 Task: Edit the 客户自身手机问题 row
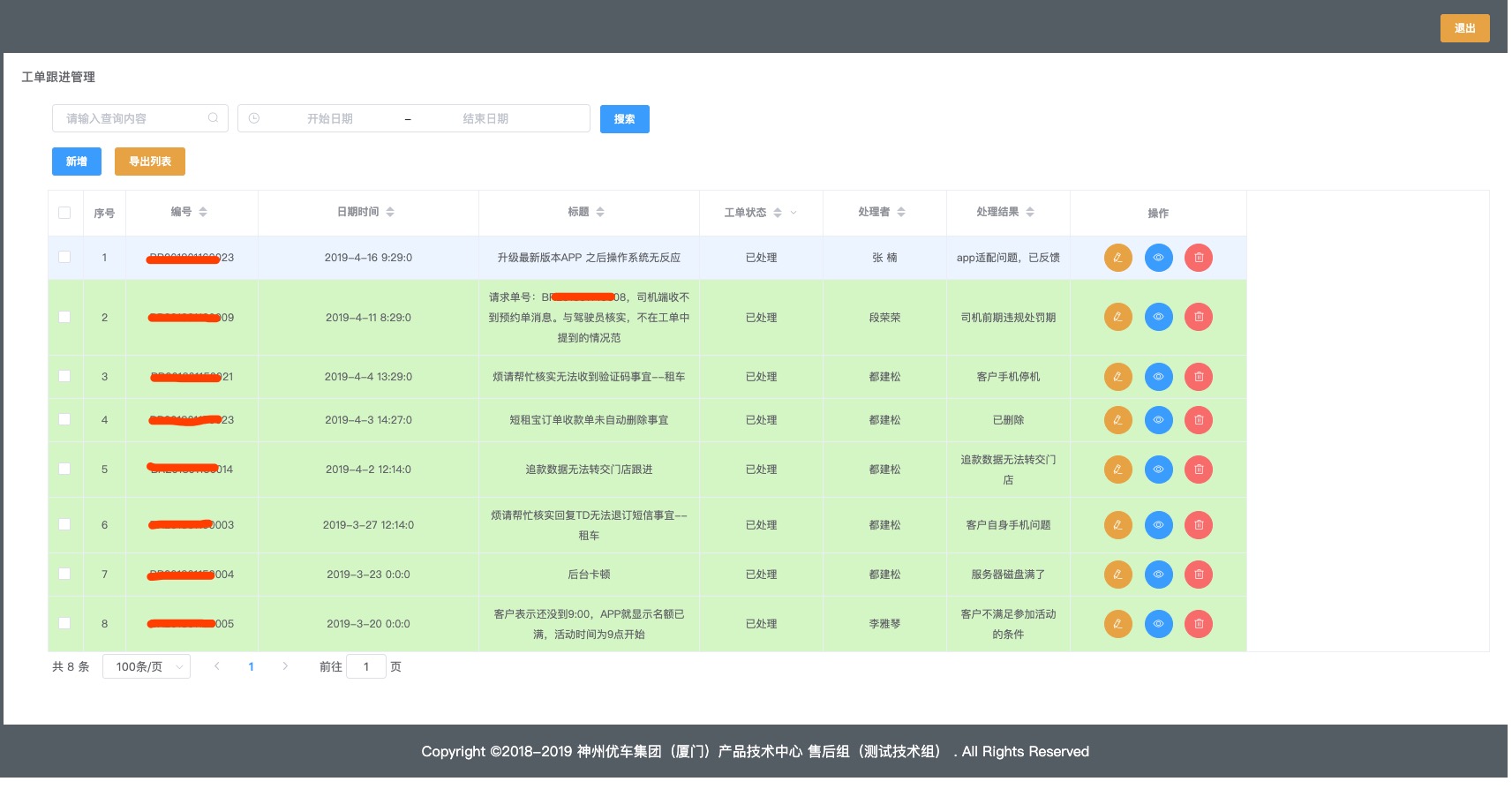coord(1117,525)
